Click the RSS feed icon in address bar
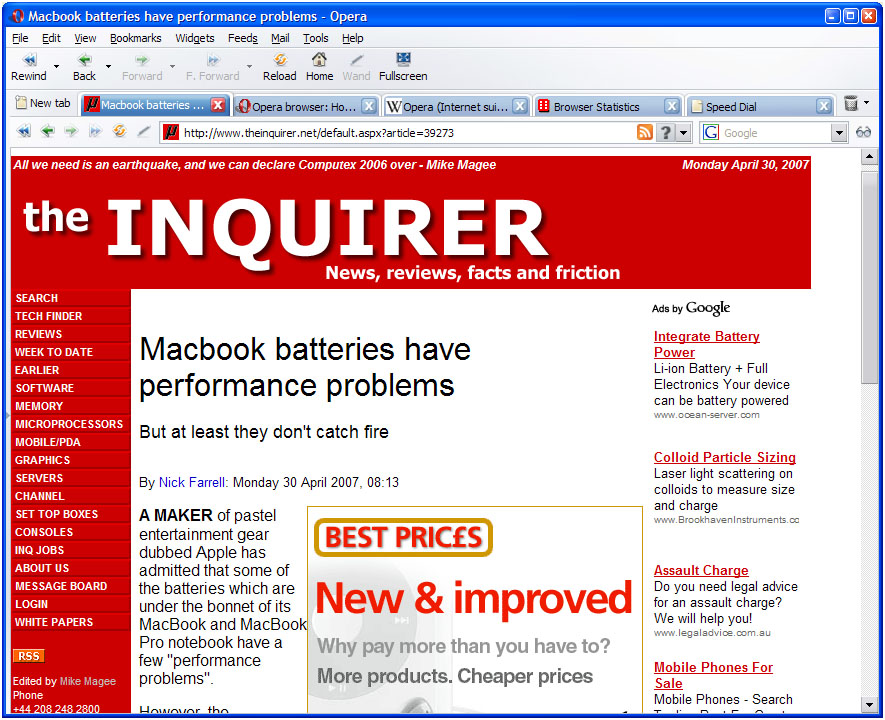This screenshot has height=720, width=885. pos(645,133)
